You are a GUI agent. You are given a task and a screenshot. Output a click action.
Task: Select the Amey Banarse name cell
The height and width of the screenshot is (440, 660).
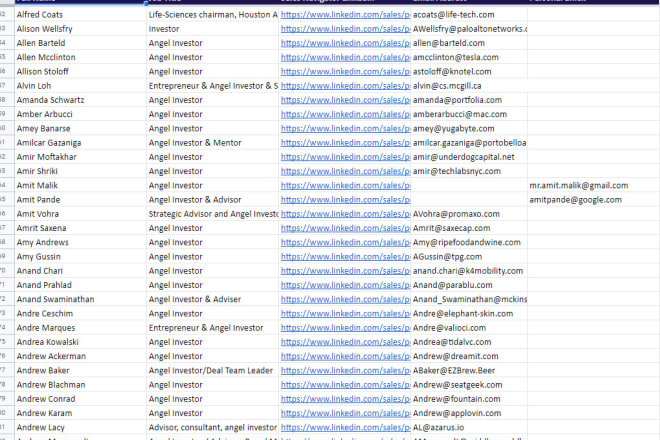coord(80,129)
